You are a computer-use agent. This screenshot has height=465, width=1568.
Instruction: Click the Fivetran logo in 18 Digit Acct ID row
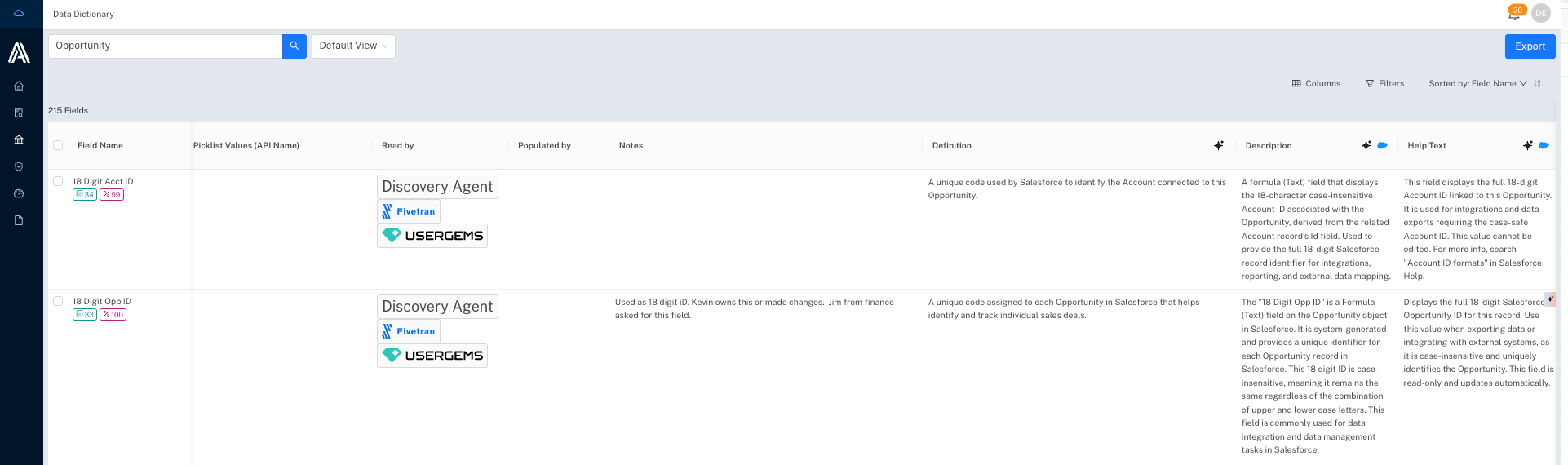point(409,211)
